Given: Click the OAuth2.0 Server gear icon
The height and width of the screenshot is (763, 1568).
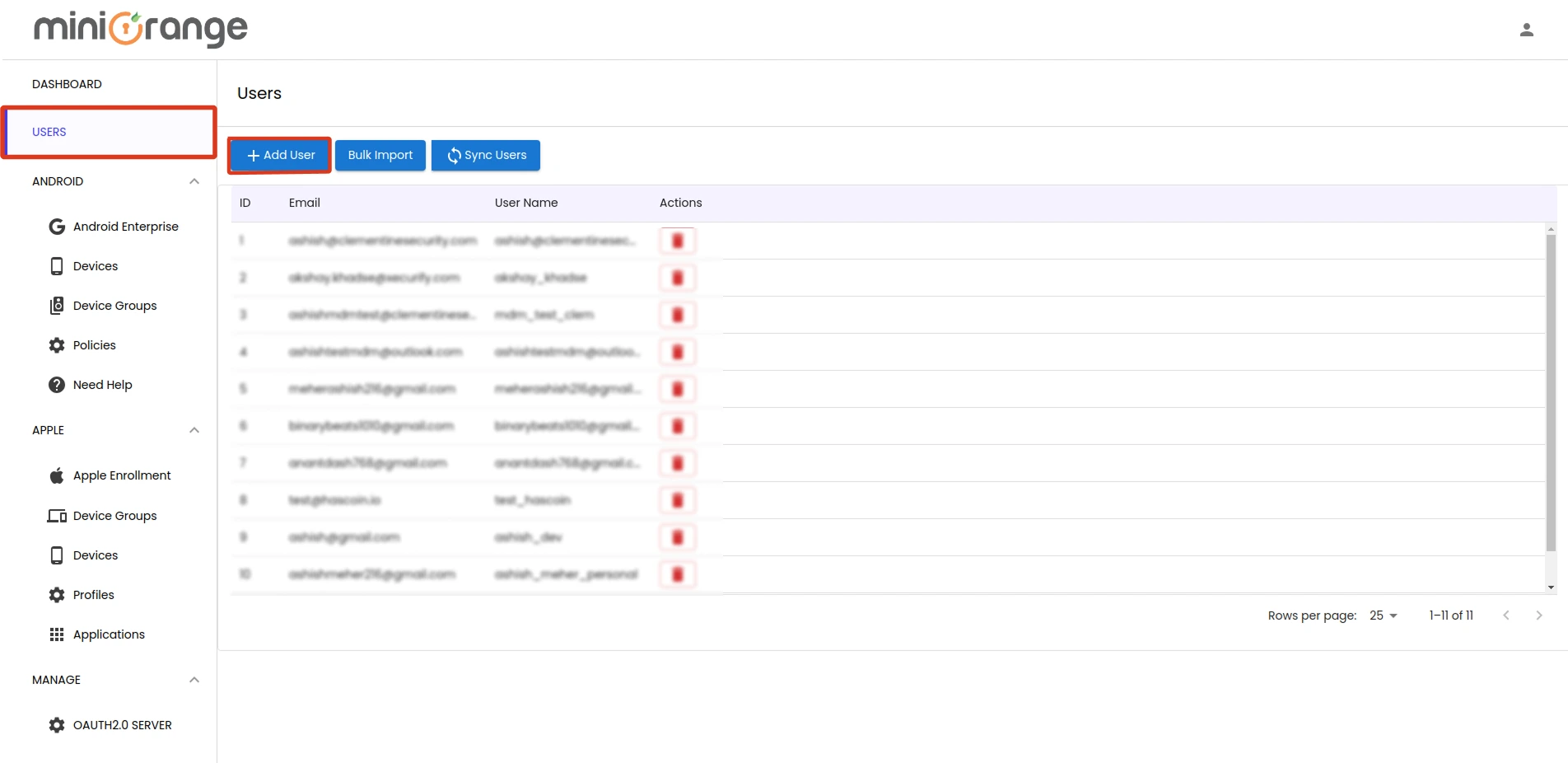Looking at the screenshot, I should tap(56, 724).
